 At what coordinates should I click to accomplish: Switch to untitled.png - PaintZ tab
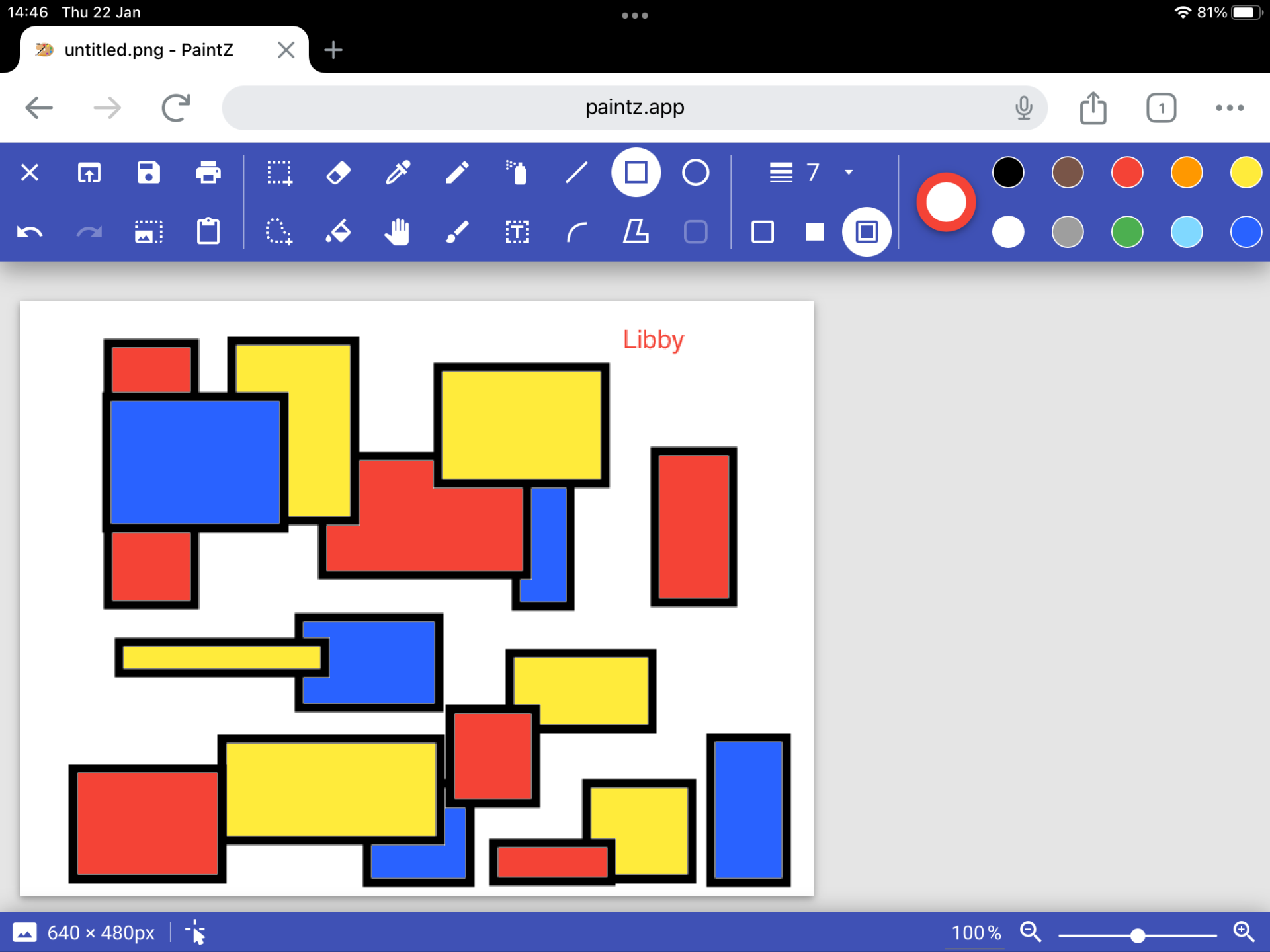[149, 50]
